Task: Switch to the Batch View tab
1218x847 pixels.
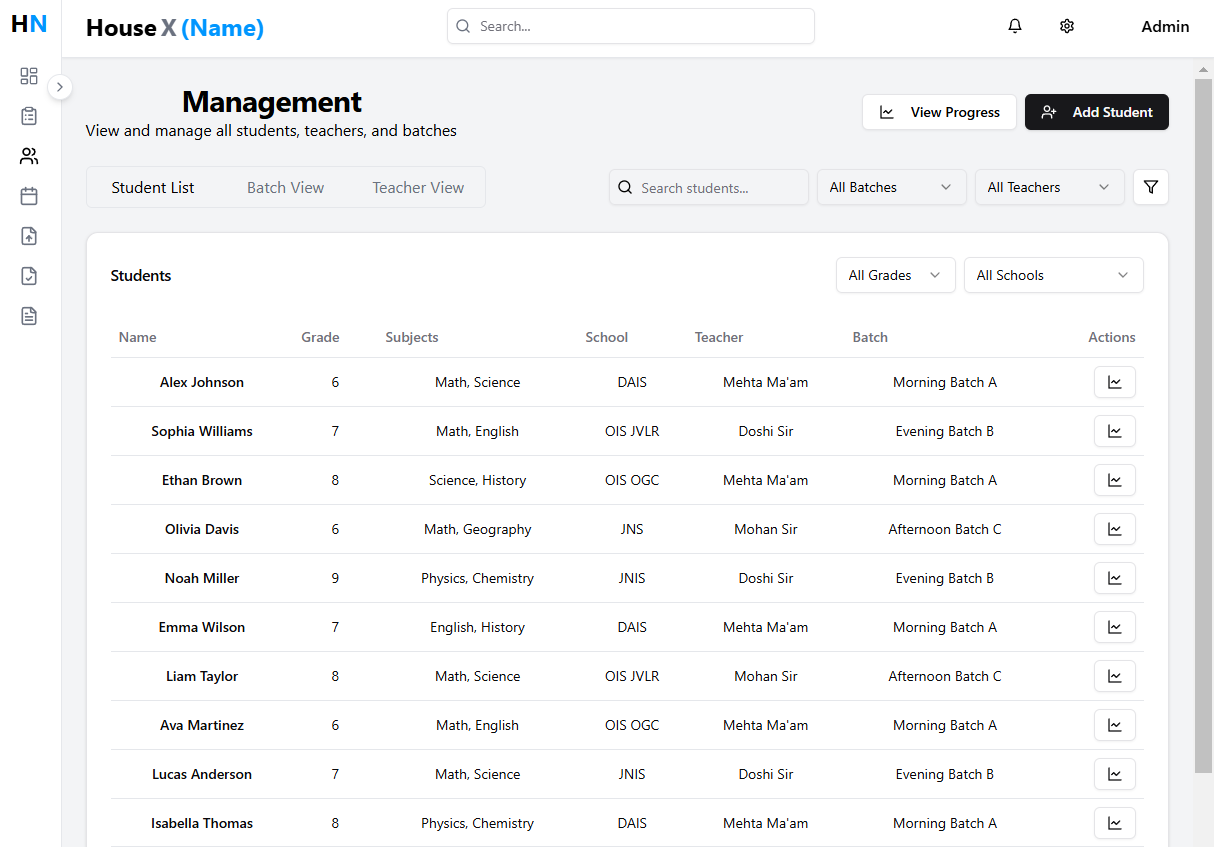Action: (x=285, y=187)
